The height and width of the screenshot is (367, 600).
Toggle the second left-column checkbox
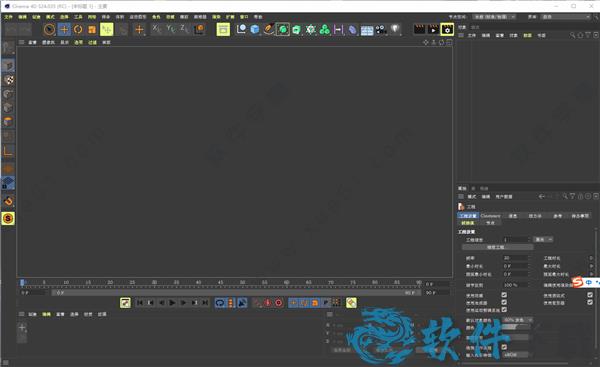(504, 302)
